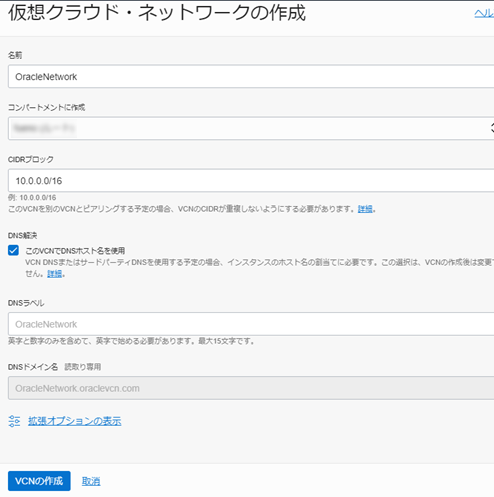This screenshot has height=497, width=494.
Task: Click into the CIDRブロック field with 10.0.0.0/16
Action: (251, 180)
